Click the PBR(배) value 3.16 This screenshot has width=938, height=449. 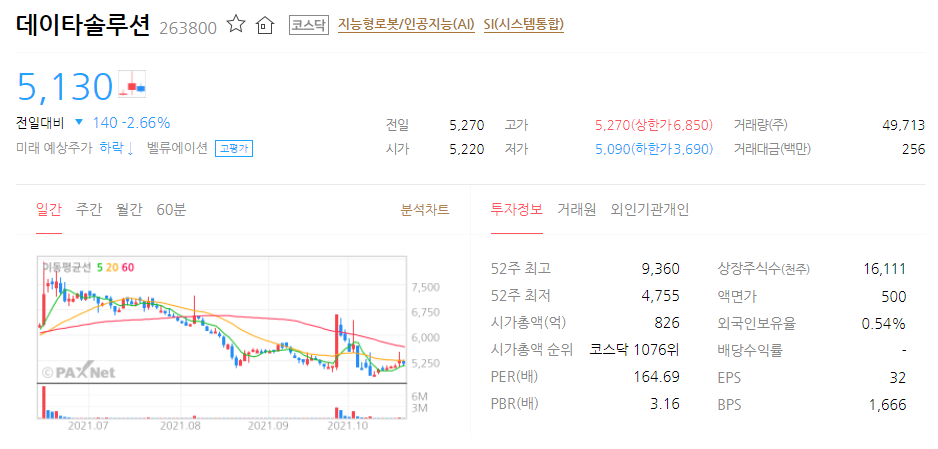tap(665, 404)
